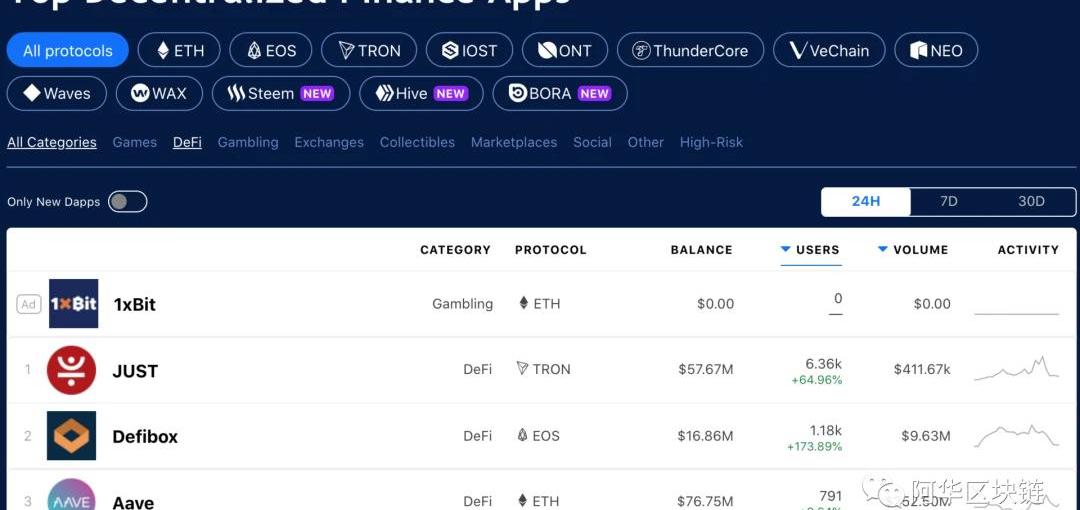Switch to the Gambling category tab

248,143
